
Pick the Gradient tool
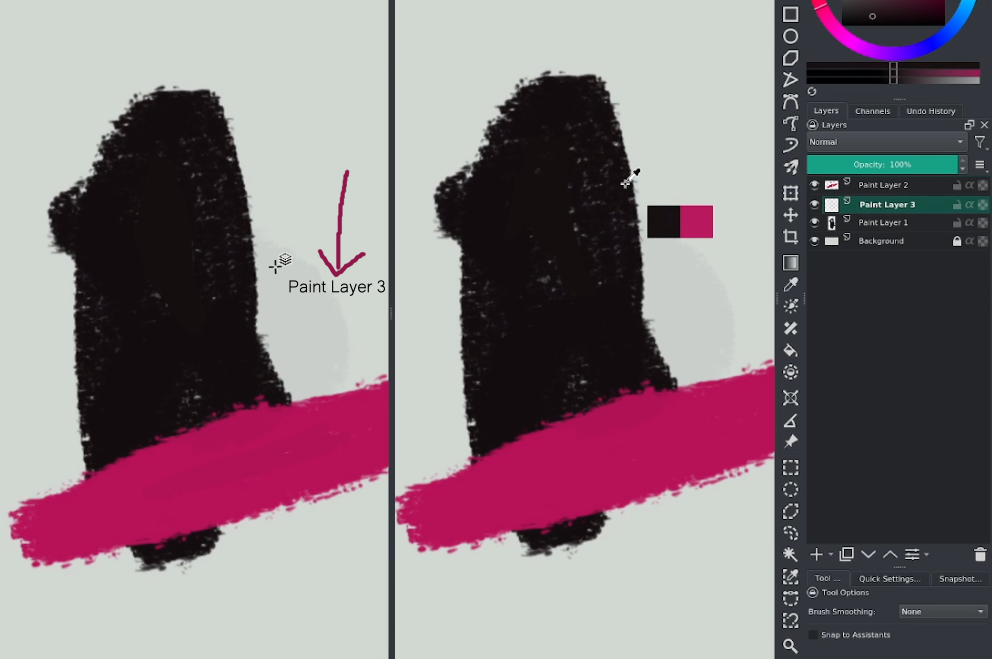coord(790,262)
